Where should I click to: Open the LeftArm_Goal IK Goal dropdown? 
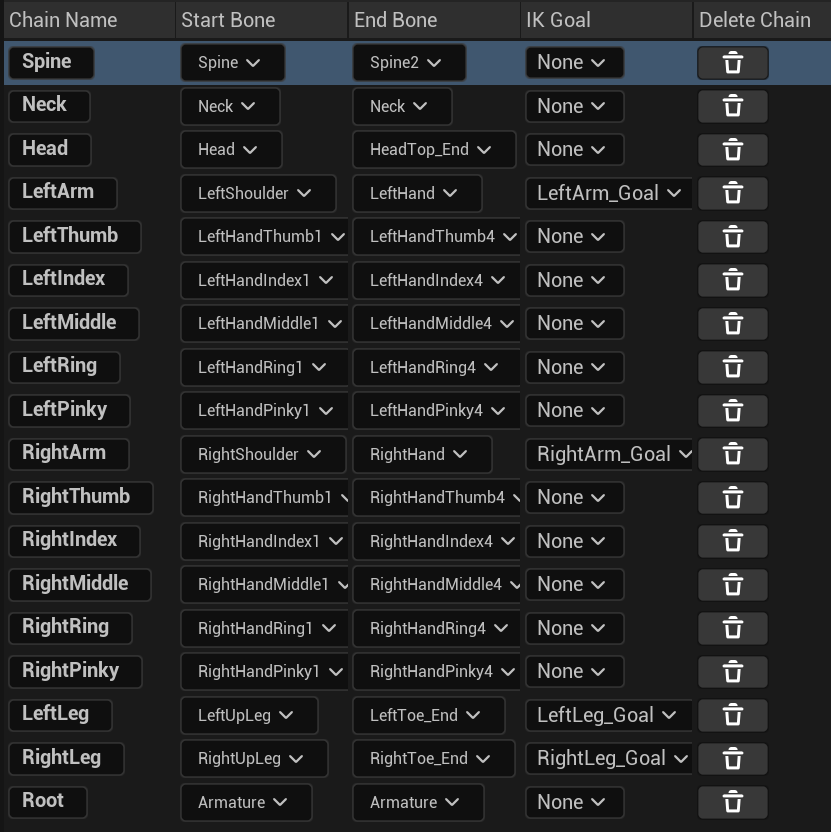[x=609, y=193]
